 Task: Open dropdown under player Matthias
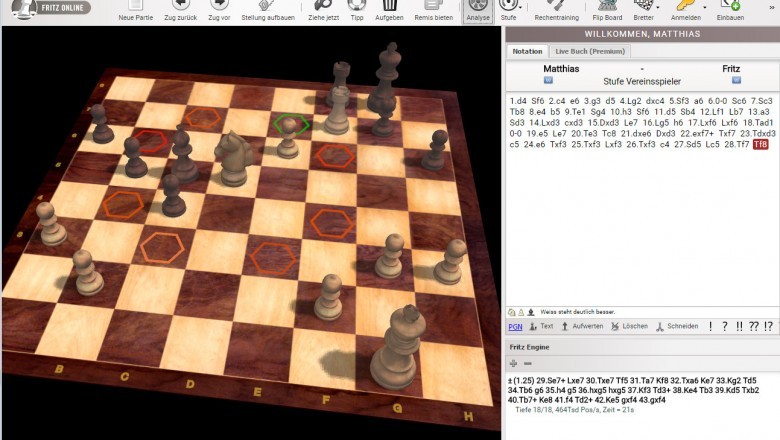click(548, 80)
